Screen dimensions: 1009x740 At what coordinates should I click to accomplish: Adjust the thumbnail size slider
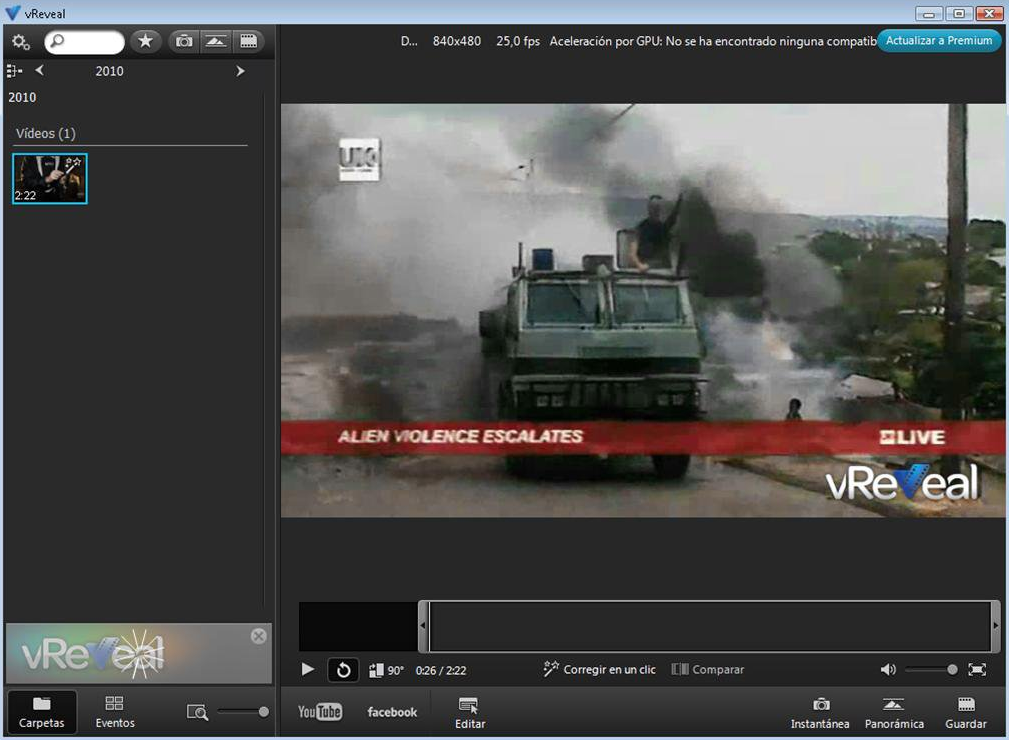pyautogui.click(x=243, y=712)
